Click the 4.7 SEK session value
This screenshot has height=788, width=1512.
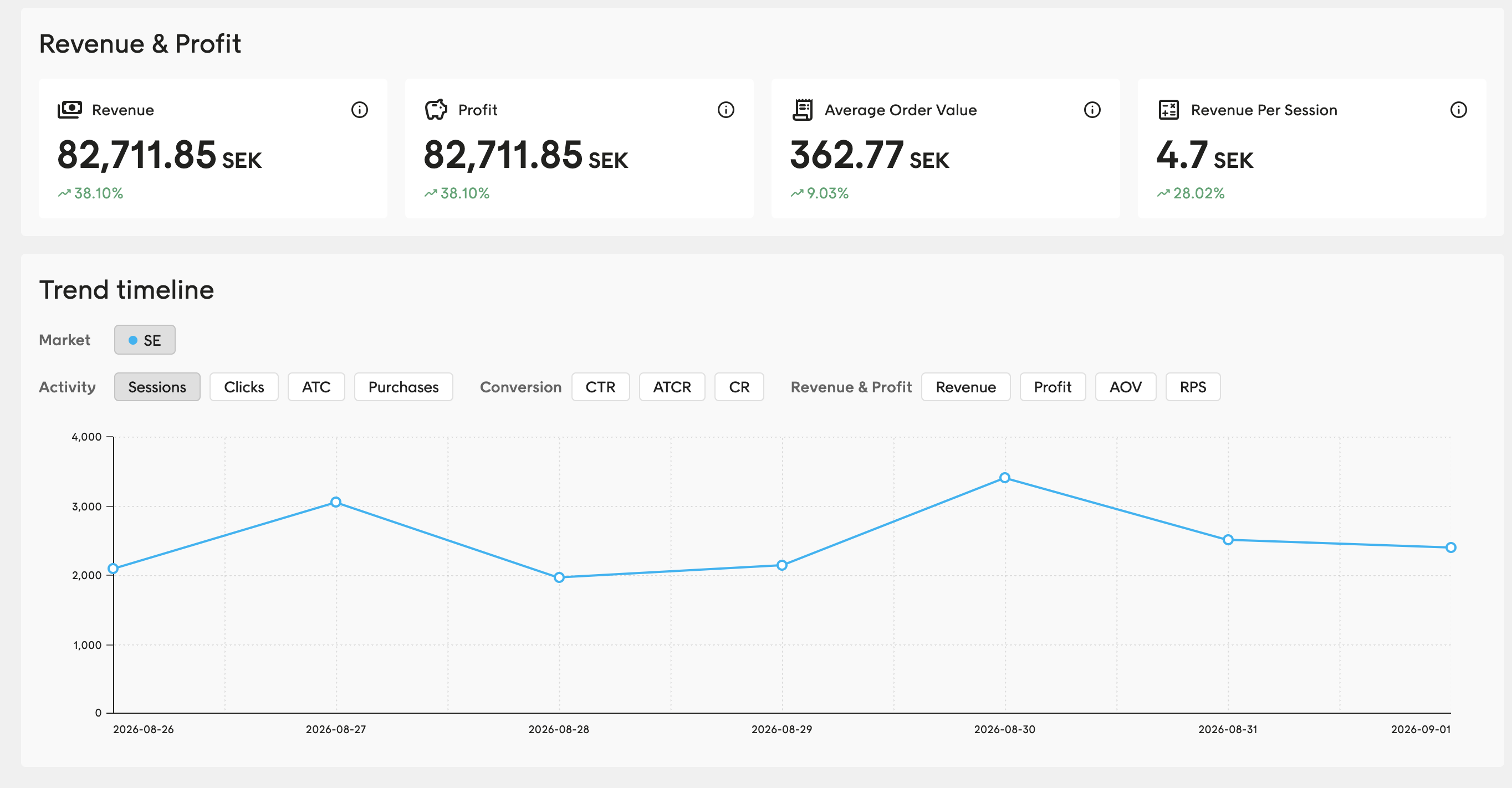1204,156
